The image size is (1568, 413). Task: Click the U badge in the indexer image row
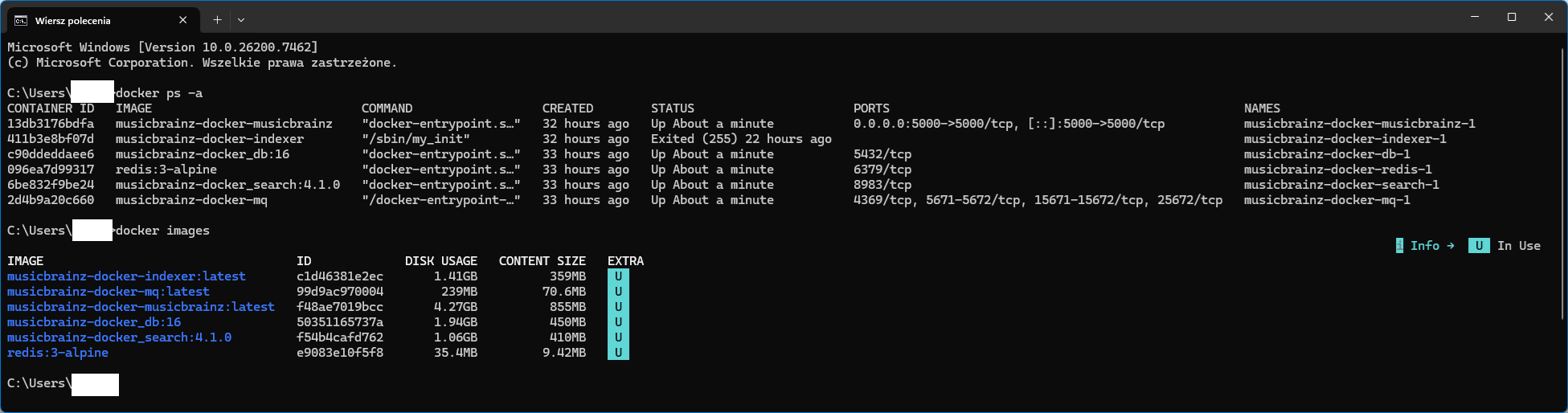pos(618,276)
